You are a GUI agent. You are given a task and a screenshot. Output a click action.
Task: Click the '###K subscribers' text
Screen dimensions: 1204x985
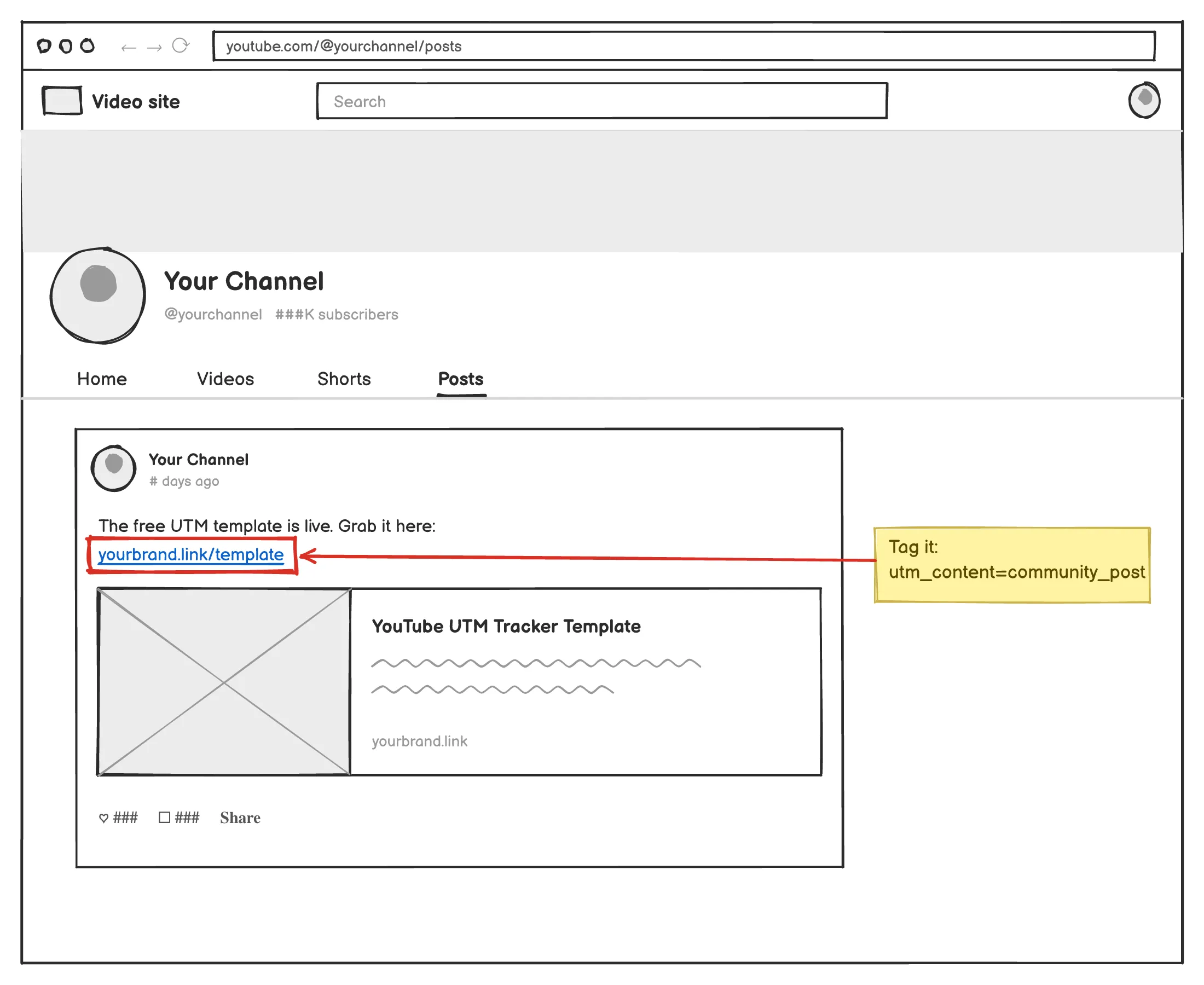click(337, 314)
